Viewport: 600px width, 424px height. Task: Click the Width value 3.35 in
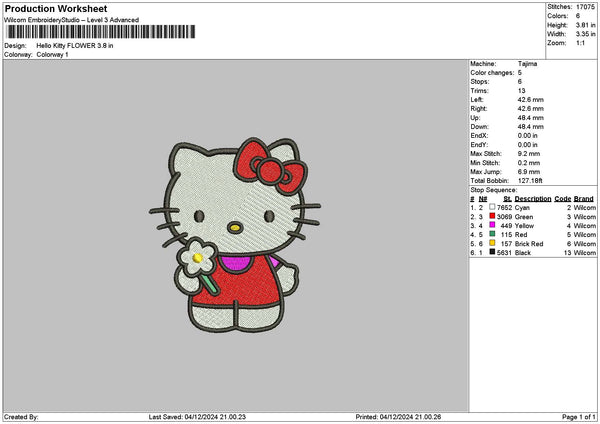click(x=585, y=34)
